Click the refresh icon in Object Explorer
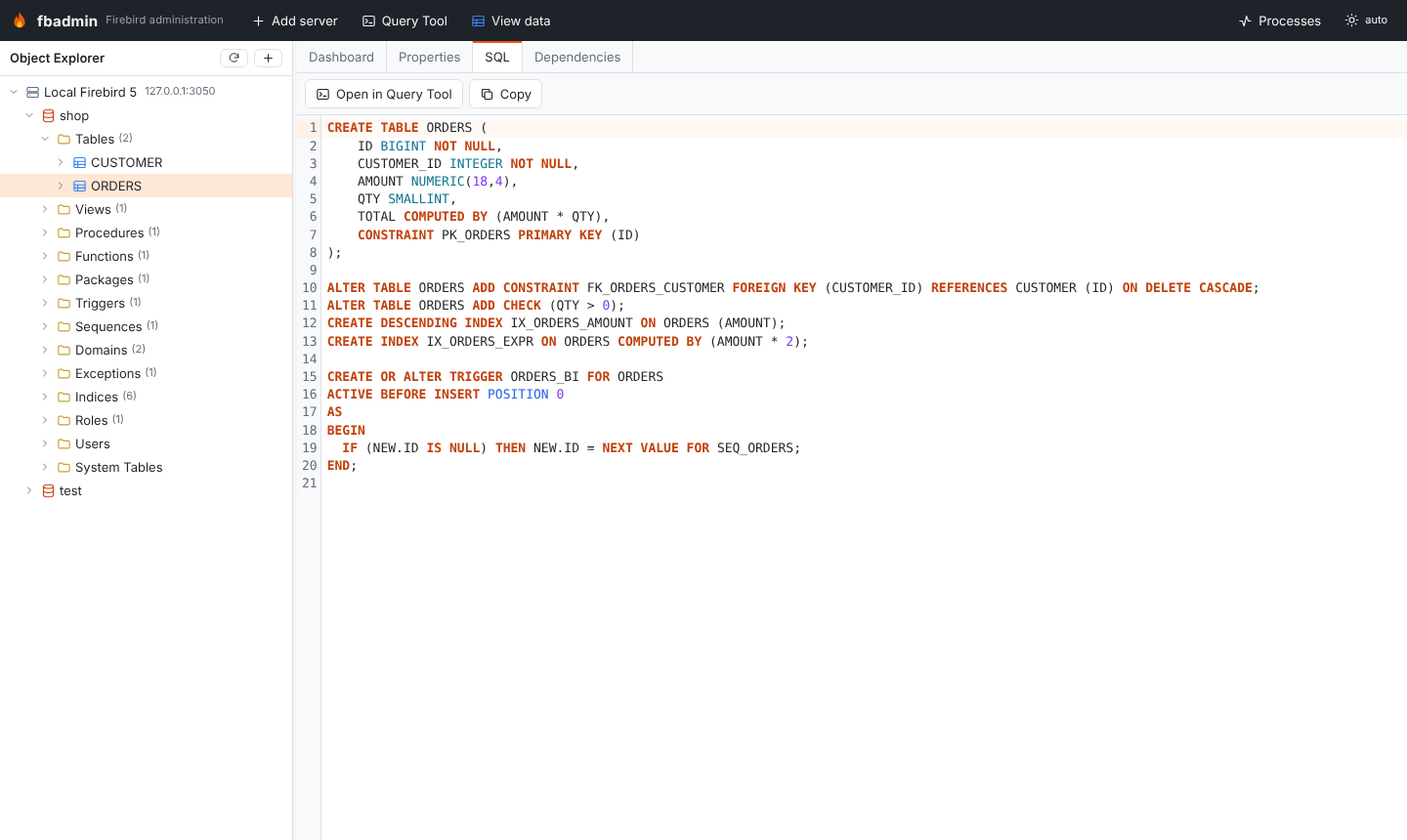 [234, 58]
